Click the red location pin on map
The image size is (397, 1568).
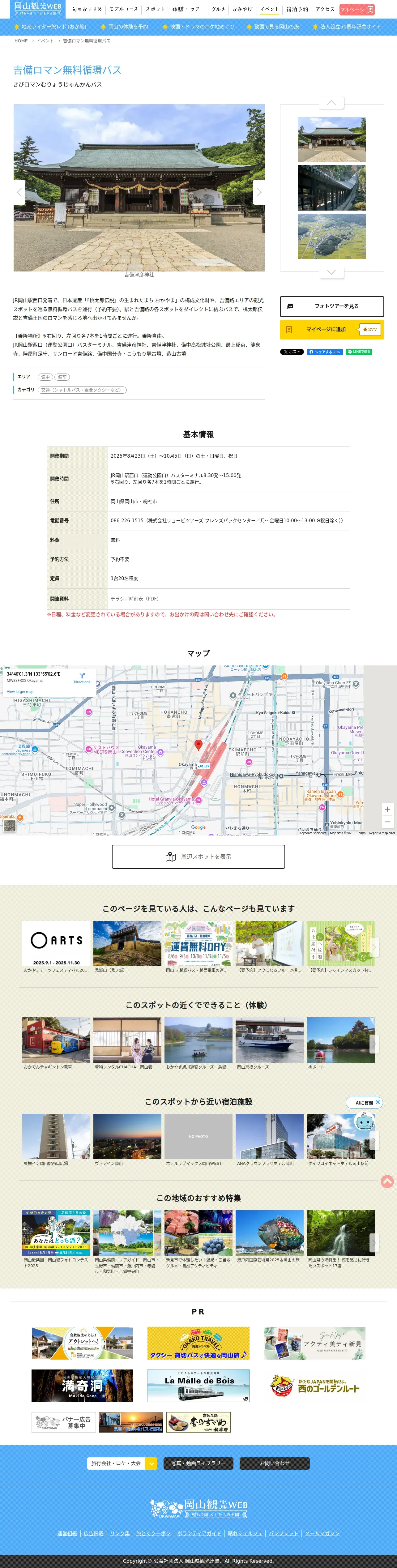click(x=198, y=745)
